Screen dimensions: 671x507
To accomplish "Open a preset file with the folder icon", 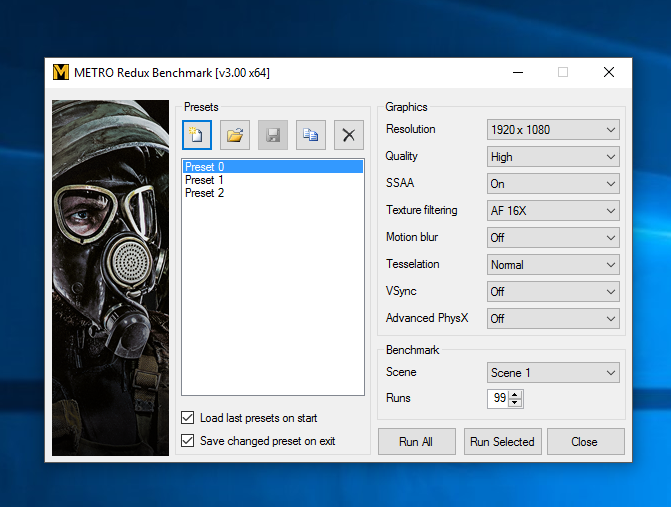I will point(235,135).
